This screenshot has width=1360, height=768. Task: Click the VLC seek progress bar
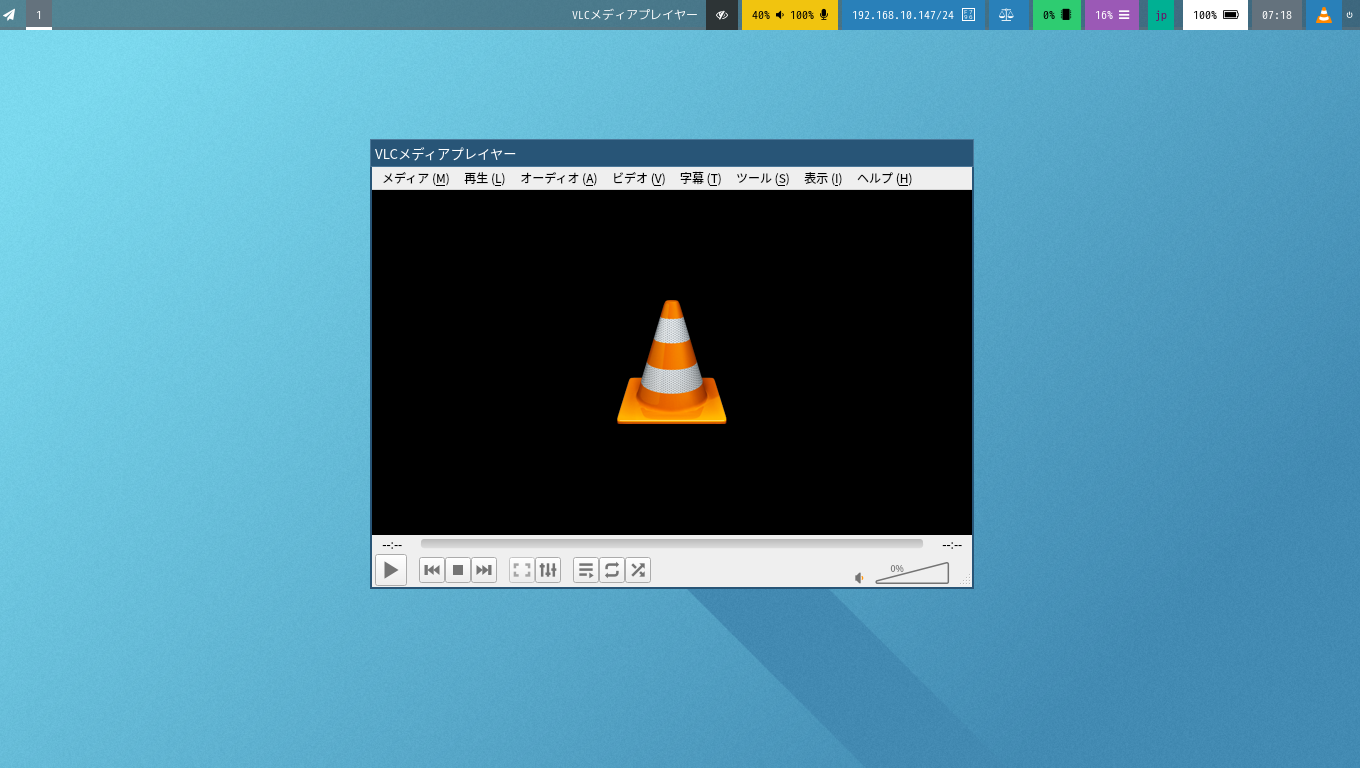672,544
